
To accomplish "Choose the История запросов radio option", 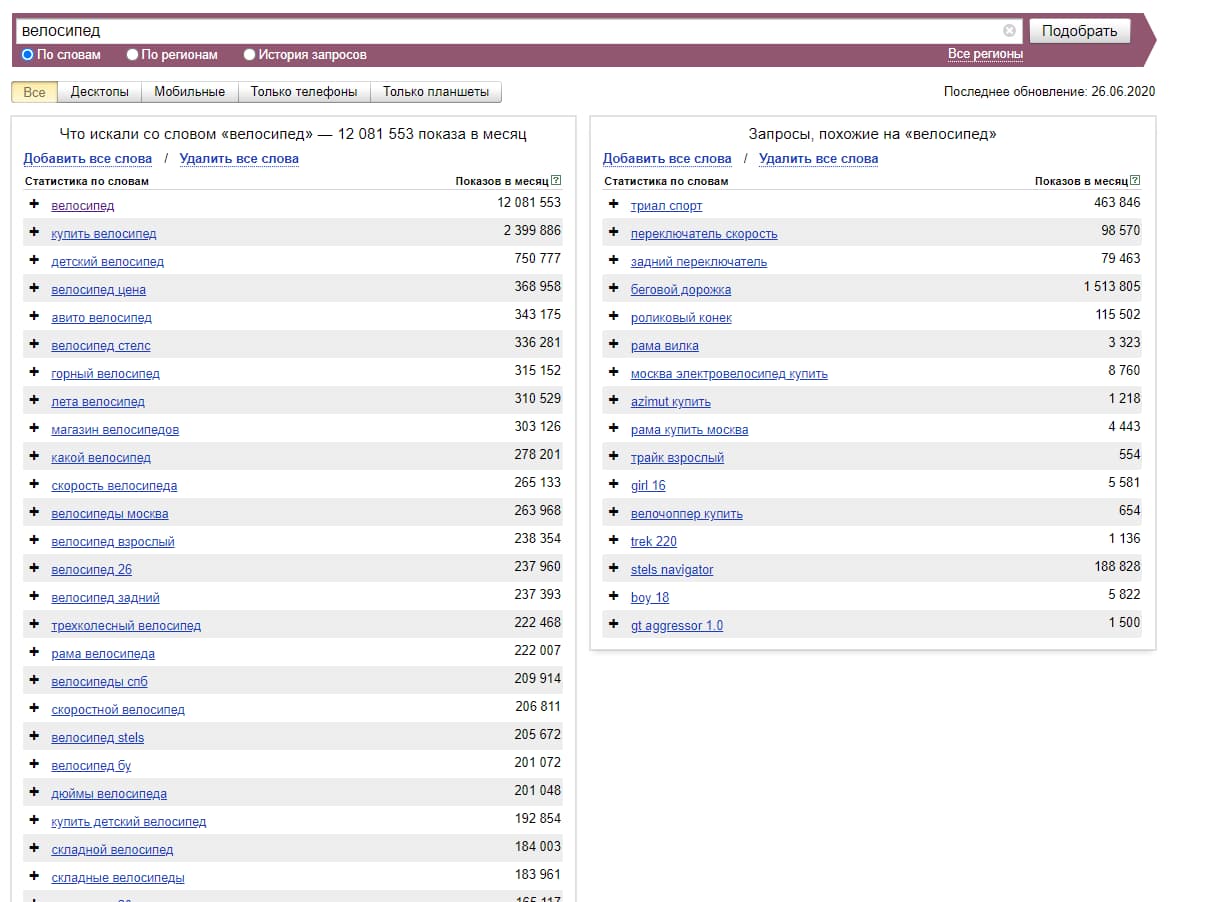I will (250, 55).
